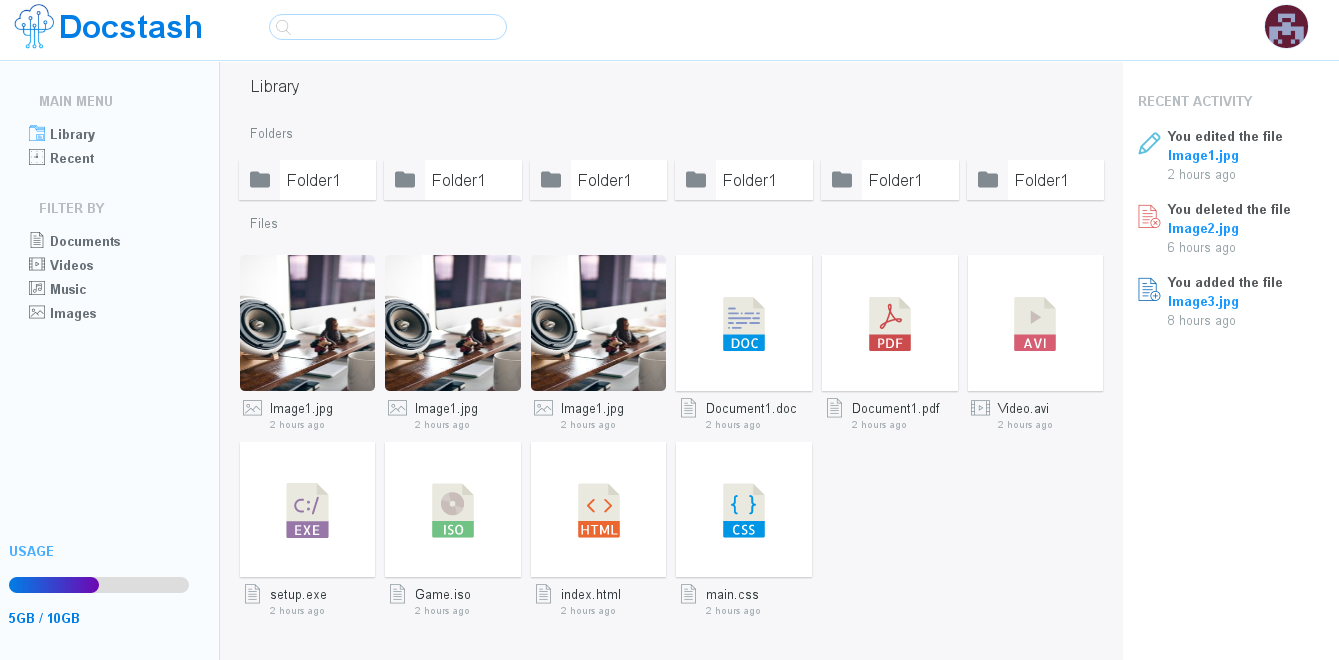Open the user avatar profile picture
Screen dimensions: 1339x660
click(1286, 27)
